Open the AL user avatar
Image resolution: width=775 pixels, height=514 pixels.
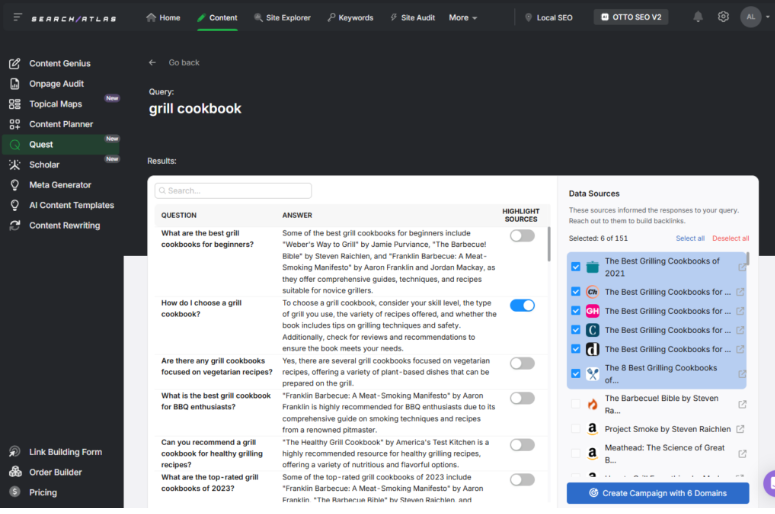tap(750, 17)
